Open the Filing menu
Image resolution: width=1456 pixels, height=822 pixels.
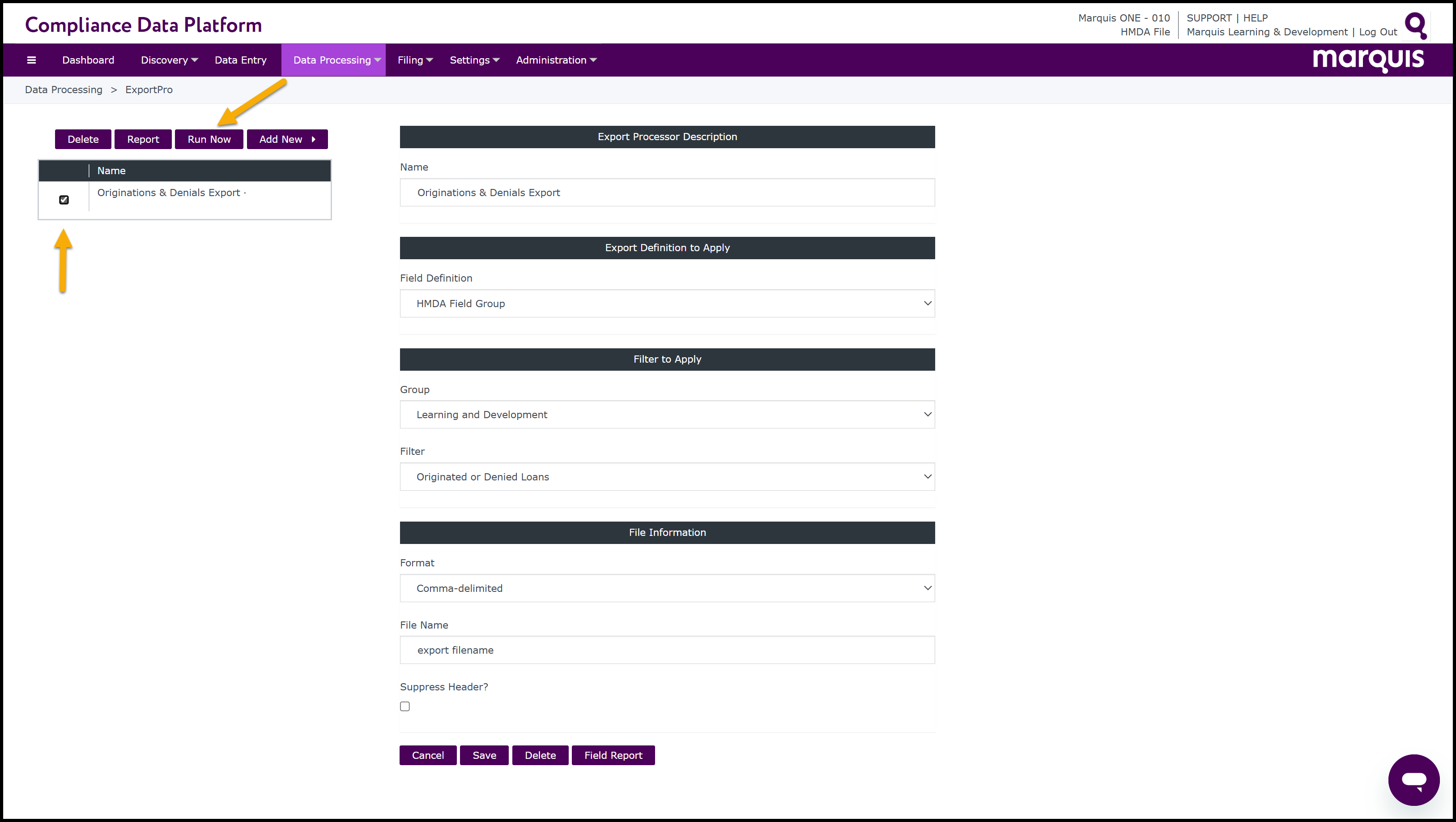[x=415, y=60]
